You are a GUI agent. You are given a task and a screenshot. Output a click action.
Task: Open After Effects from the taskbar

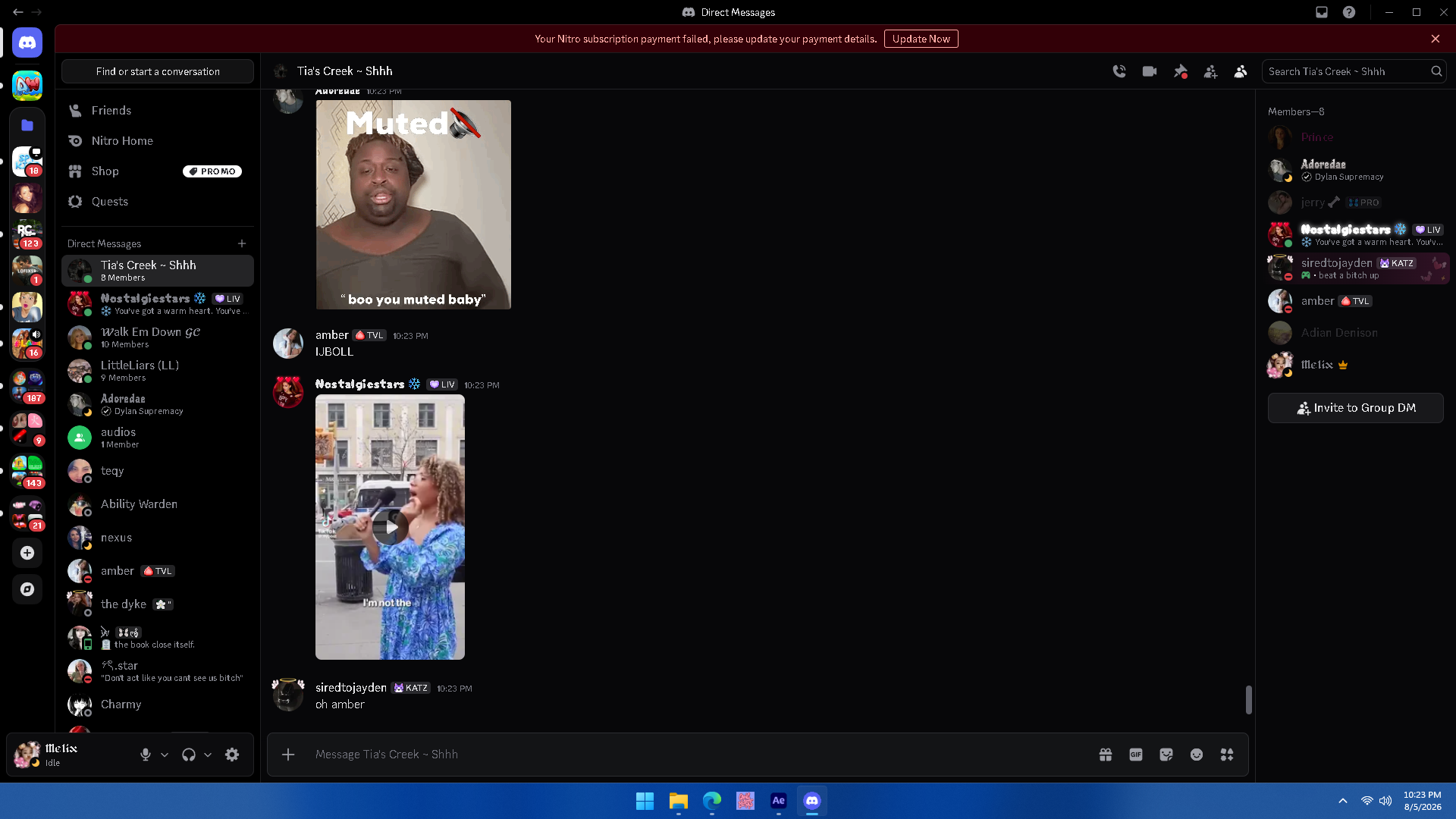pyautogui.click(x=778, y=801)
